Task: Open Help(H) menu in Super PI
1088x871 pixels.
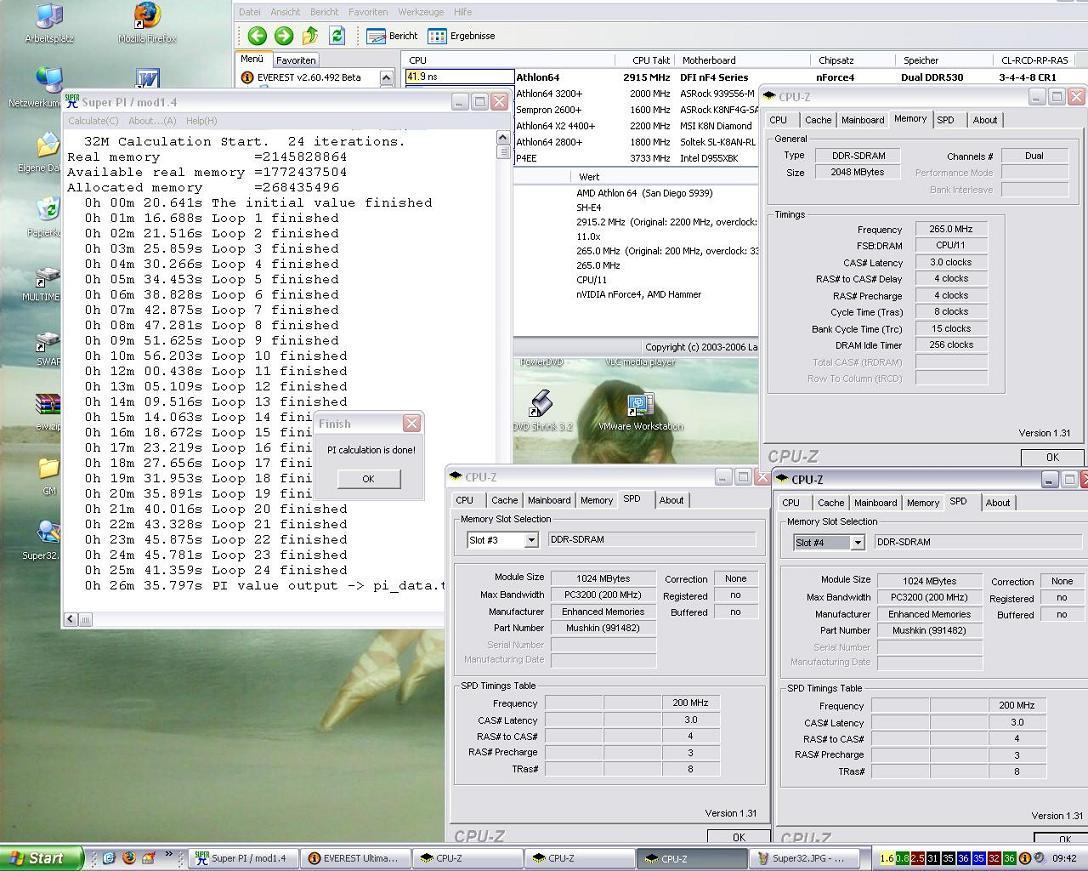Action: click(201, 121)
